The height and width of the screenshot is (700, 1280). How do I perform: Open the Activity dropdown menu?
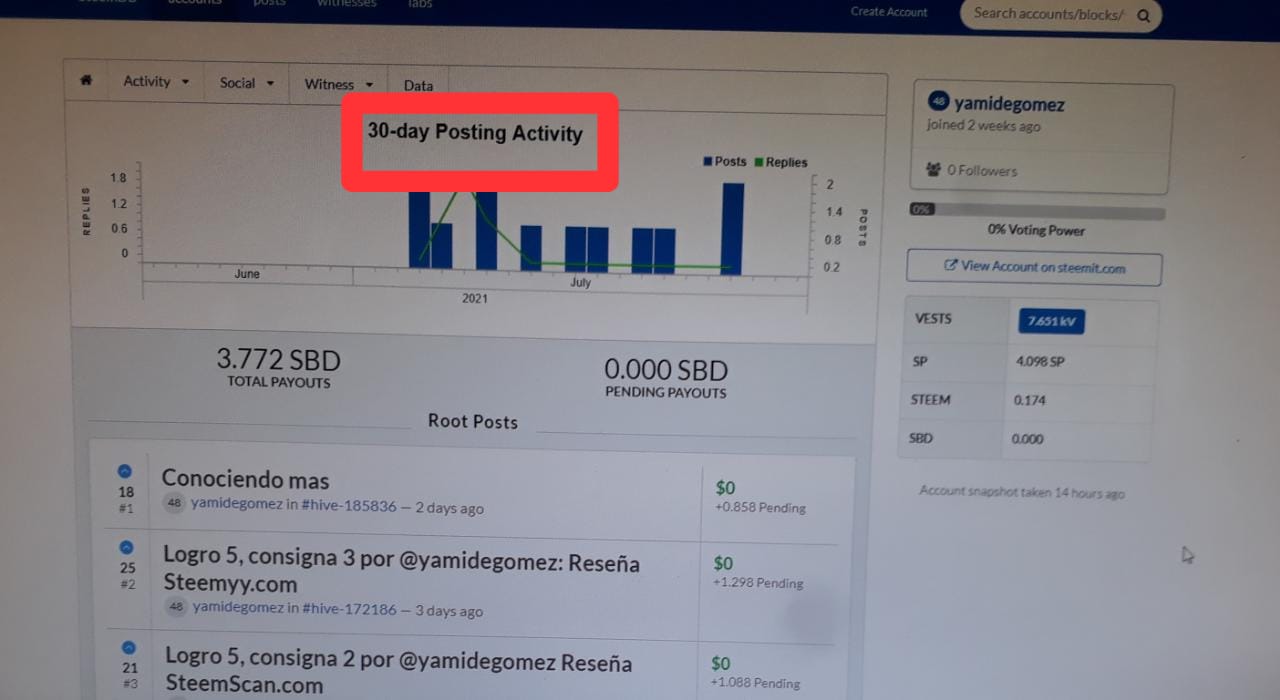point(156,82)
